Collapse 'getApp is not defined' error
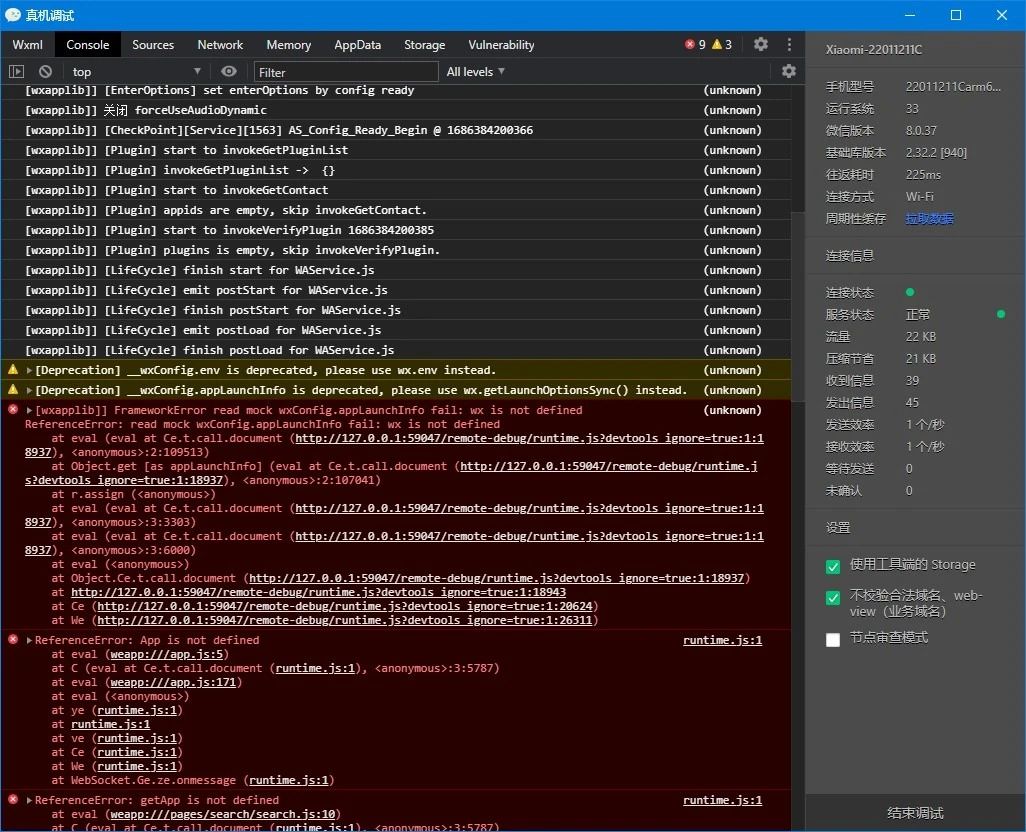The image size is (1026, 832). 29,800
